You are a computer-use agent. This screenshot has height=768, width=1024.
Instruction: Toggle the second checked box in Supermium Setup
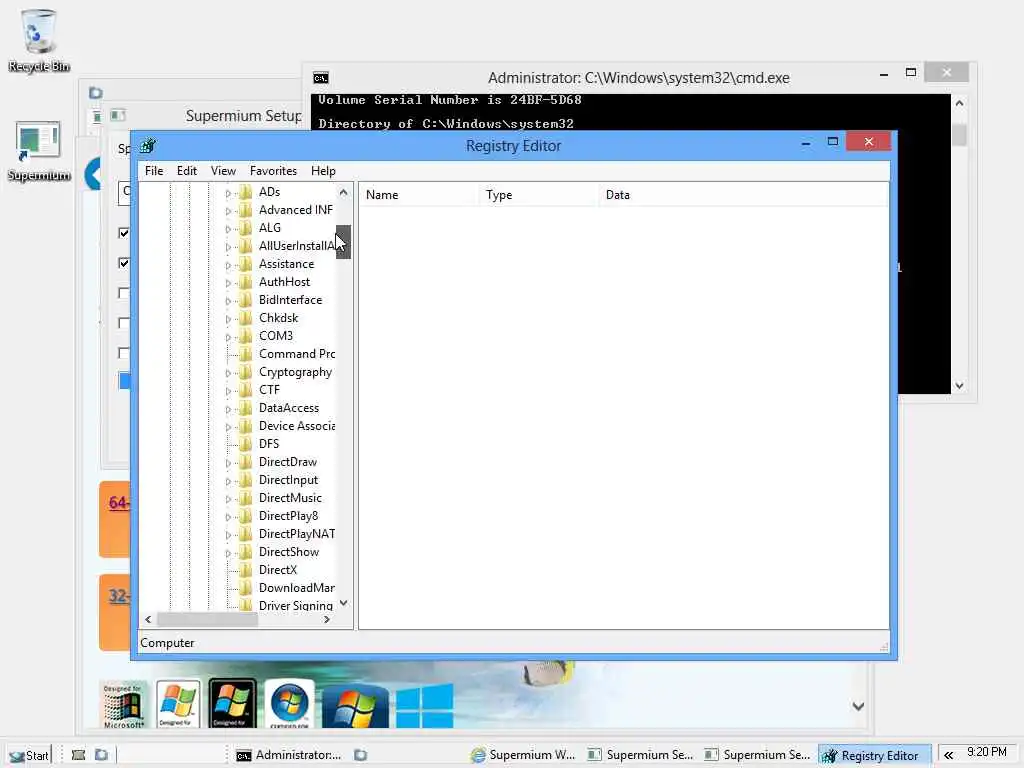[x=123, y=263]
